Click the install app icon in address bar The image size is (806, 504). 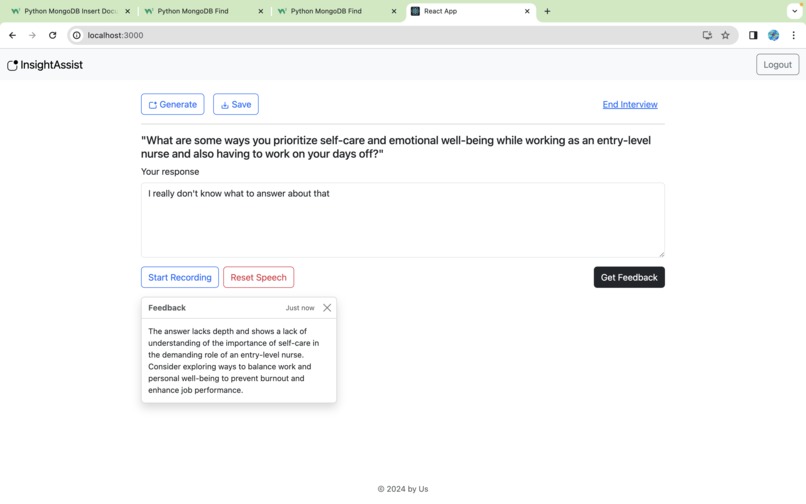point(707,35)
